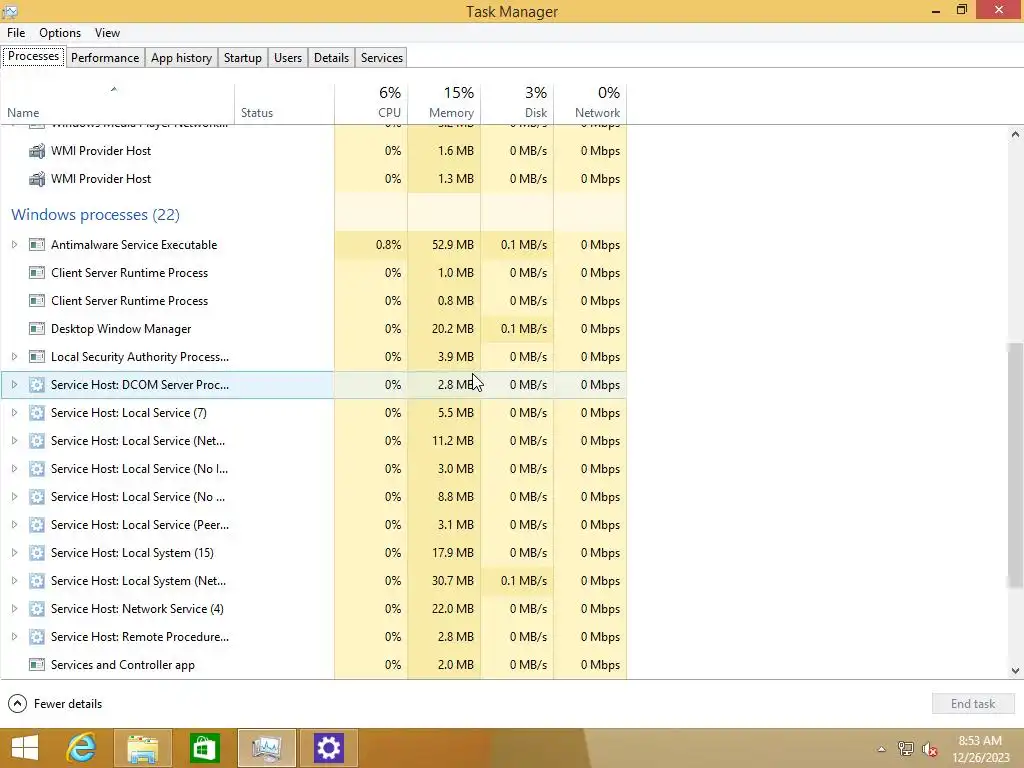Screen dimensions: 1024x768
Task: Expand Local Security Authority Process row
Action: click(14, 357)
